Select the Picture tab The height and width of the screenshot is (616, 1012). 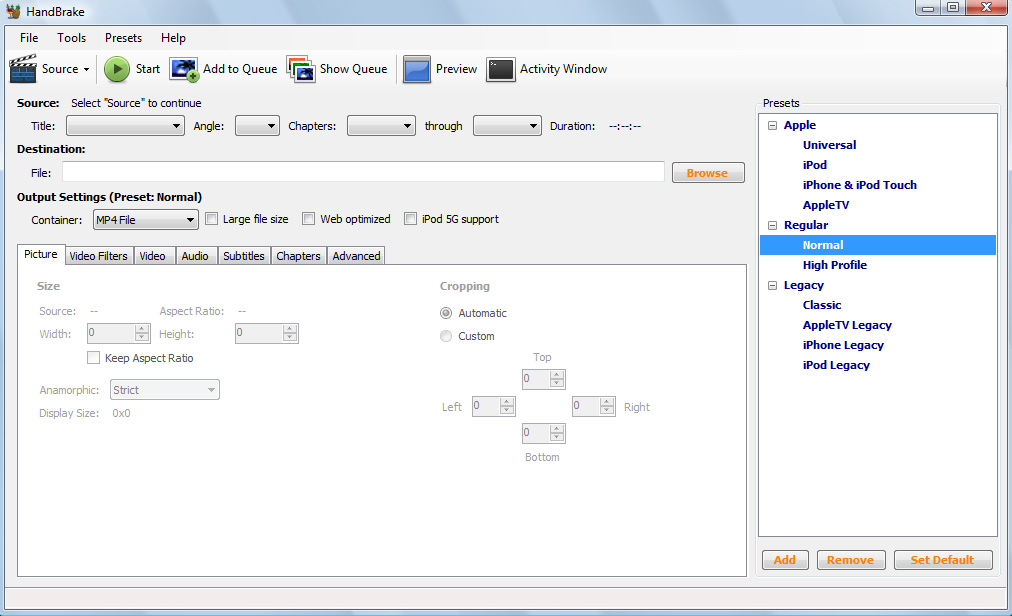pos(41,254)
